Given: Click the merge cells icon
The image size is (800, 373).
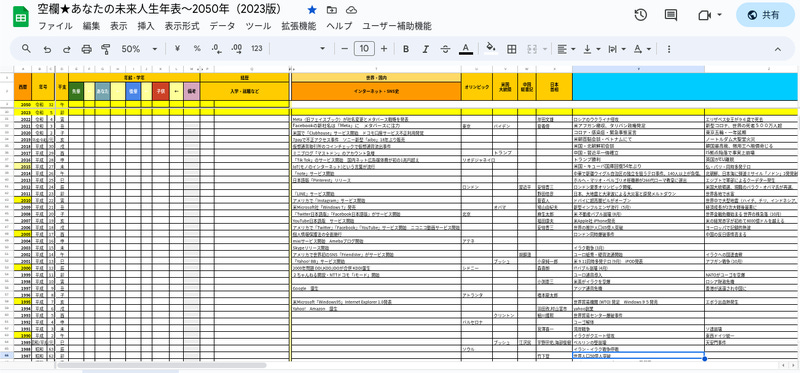Looking at the screenshot, I should 532,49.
